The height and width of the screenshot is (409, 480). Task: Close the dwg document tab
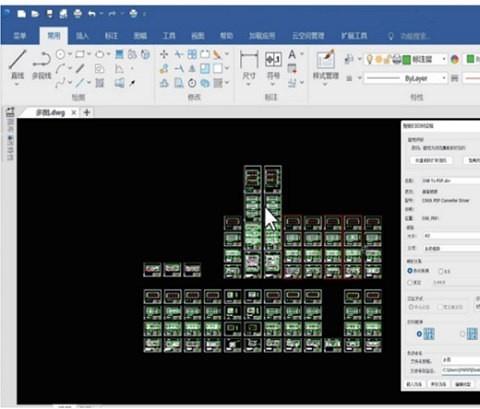pos(74,112)
